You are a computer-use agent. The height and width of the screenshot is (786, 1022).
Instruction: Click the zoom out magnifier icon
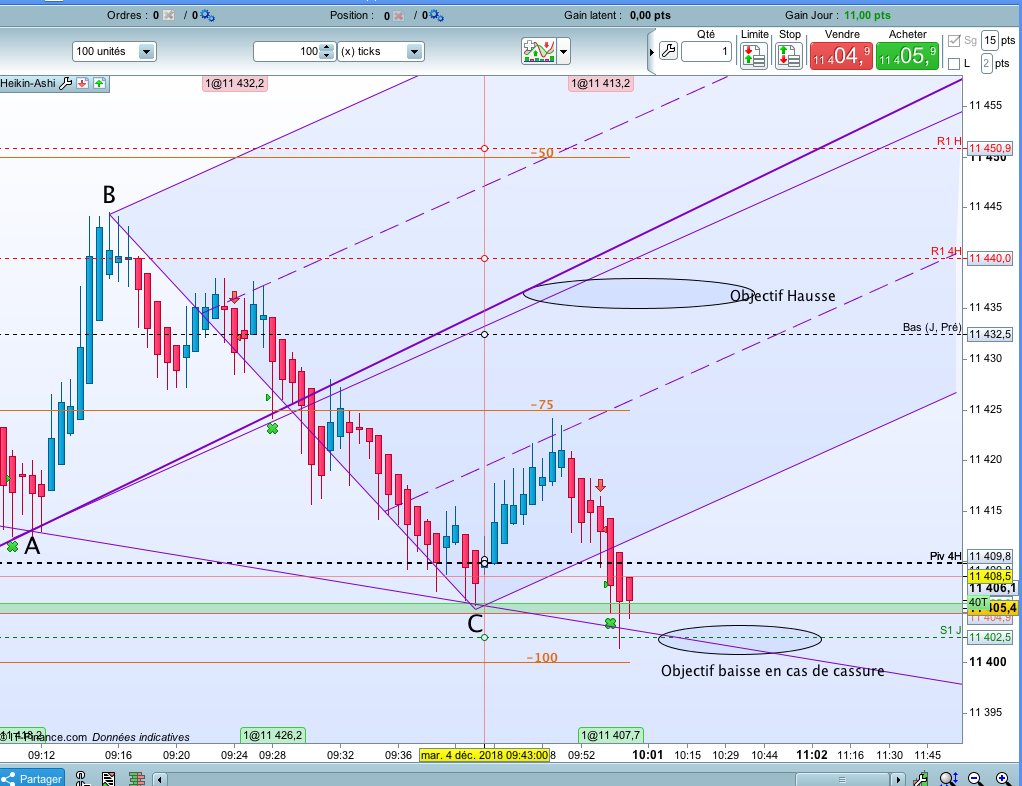coord(976,778)
